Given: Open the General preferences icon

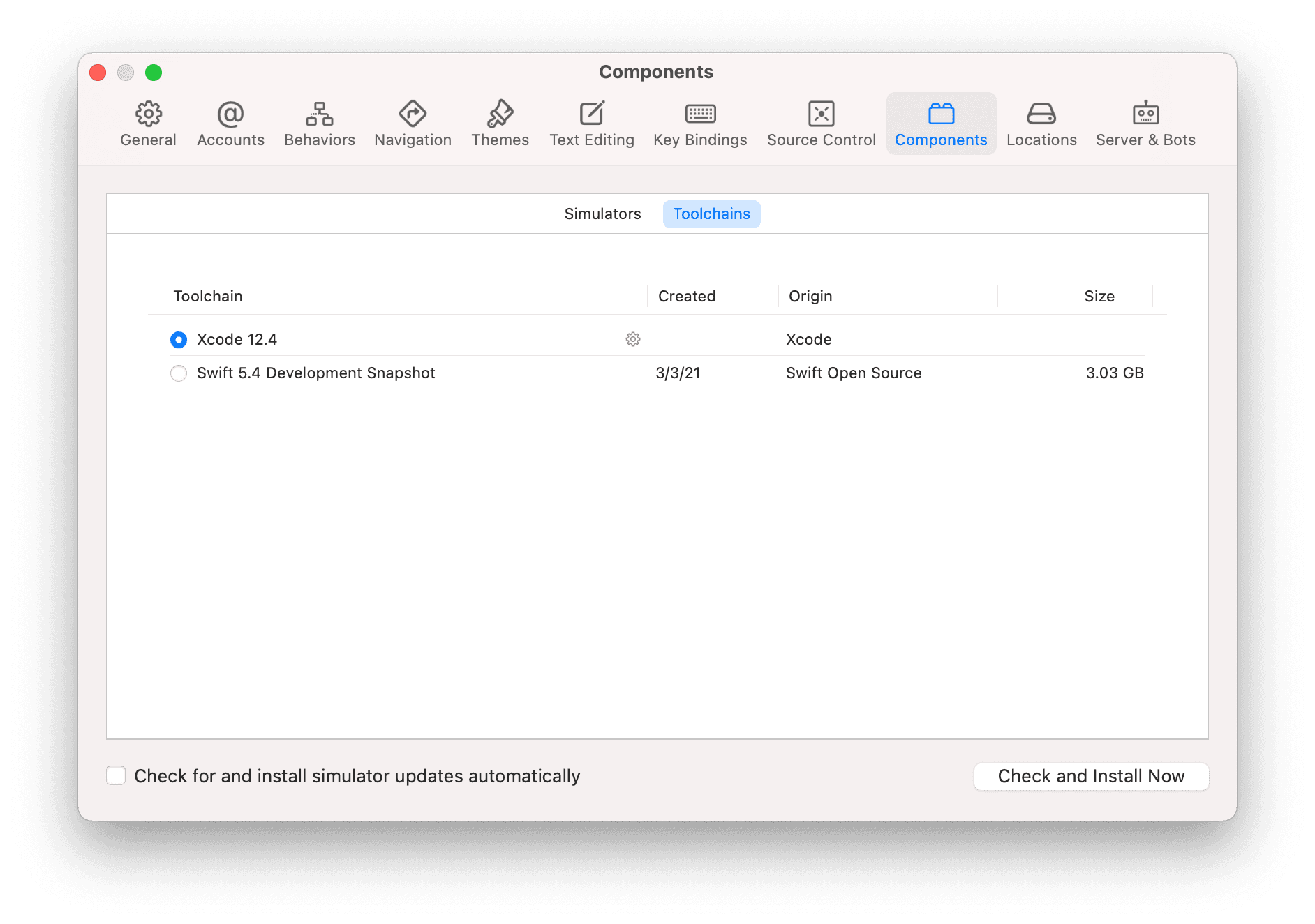Looking at the screenshot, I should click(x=147, y=123).
